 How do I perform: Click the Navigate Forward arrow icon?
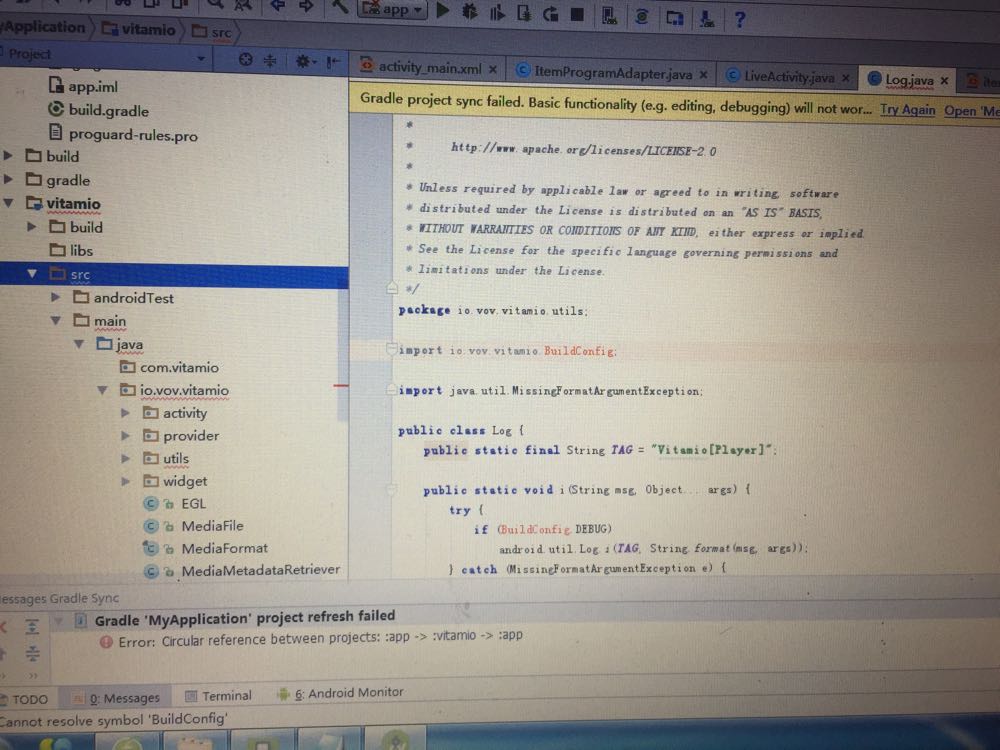(306, 6)
